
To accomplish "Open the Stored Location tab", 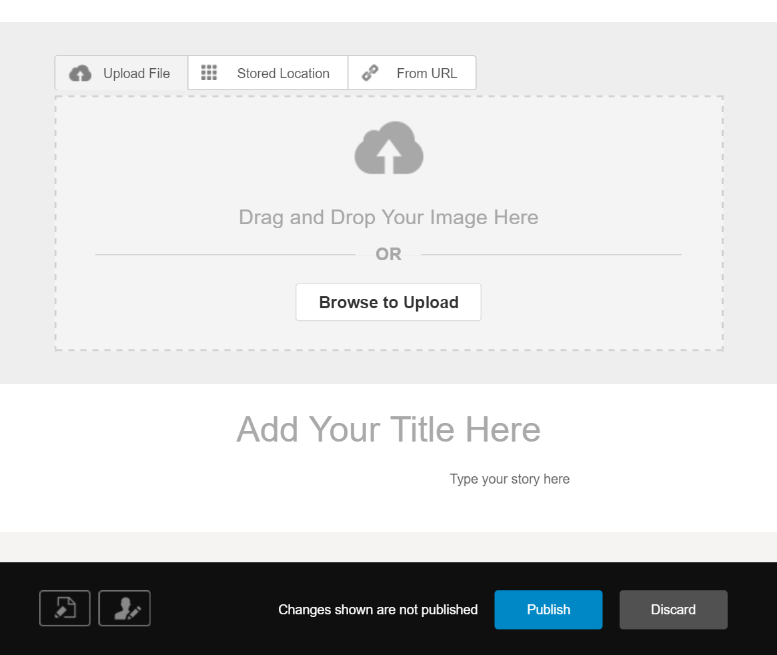I will coord(283,73).
